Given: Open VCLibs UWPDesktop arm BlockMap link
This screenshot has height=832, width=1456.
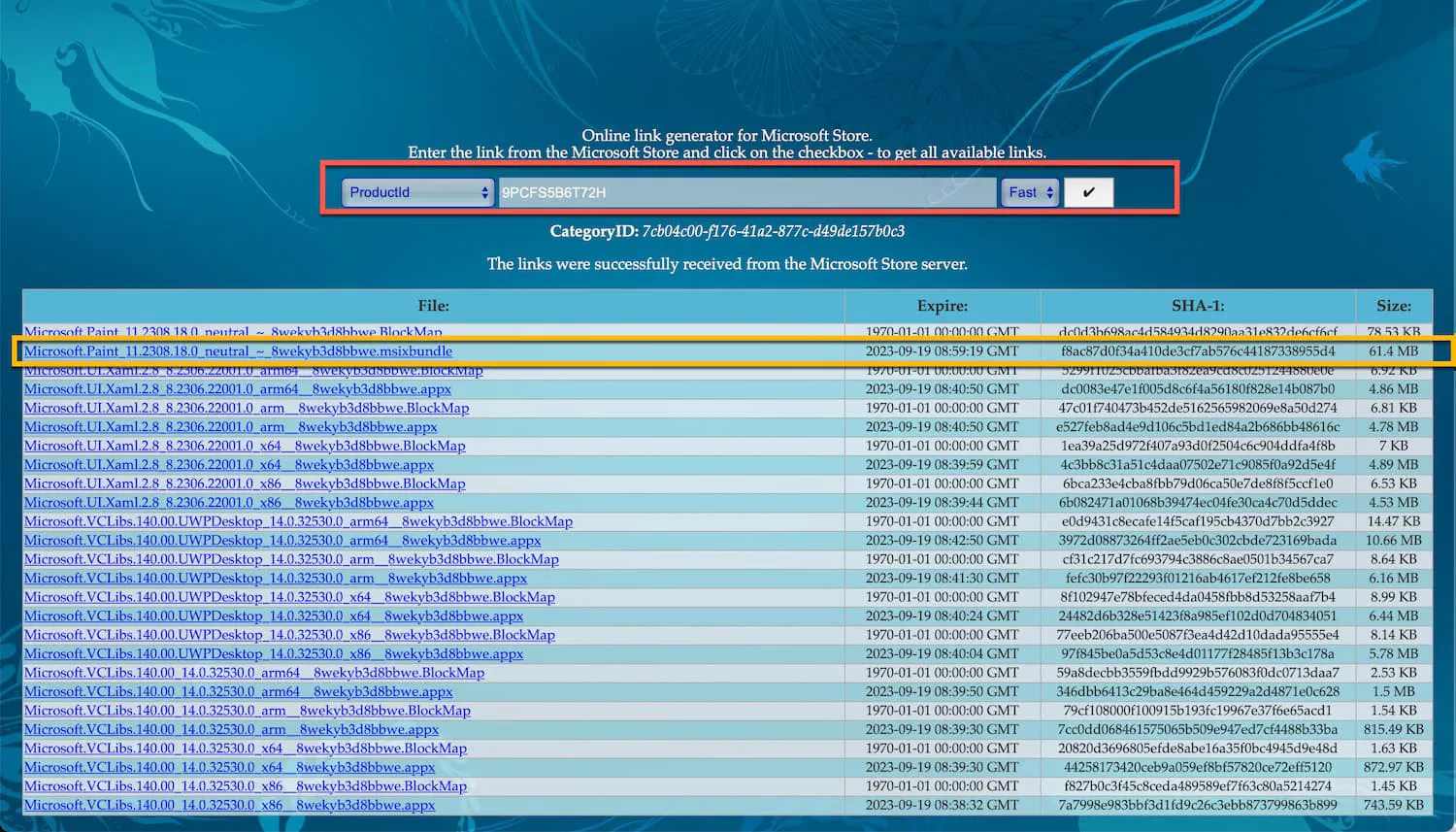Looking at the screenshot, I should click(291, 559).
